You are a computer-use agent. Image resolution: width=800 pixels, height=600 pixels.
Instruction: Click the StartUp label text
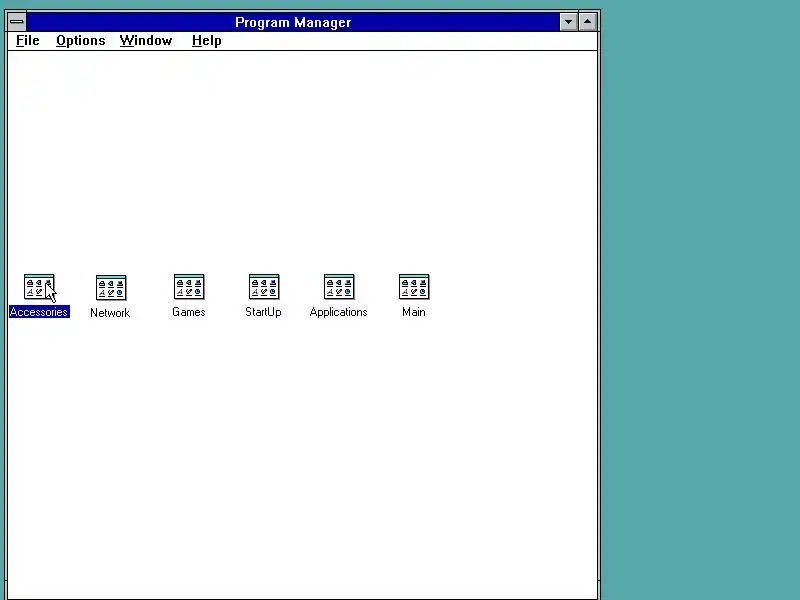[x=263, y=312]
